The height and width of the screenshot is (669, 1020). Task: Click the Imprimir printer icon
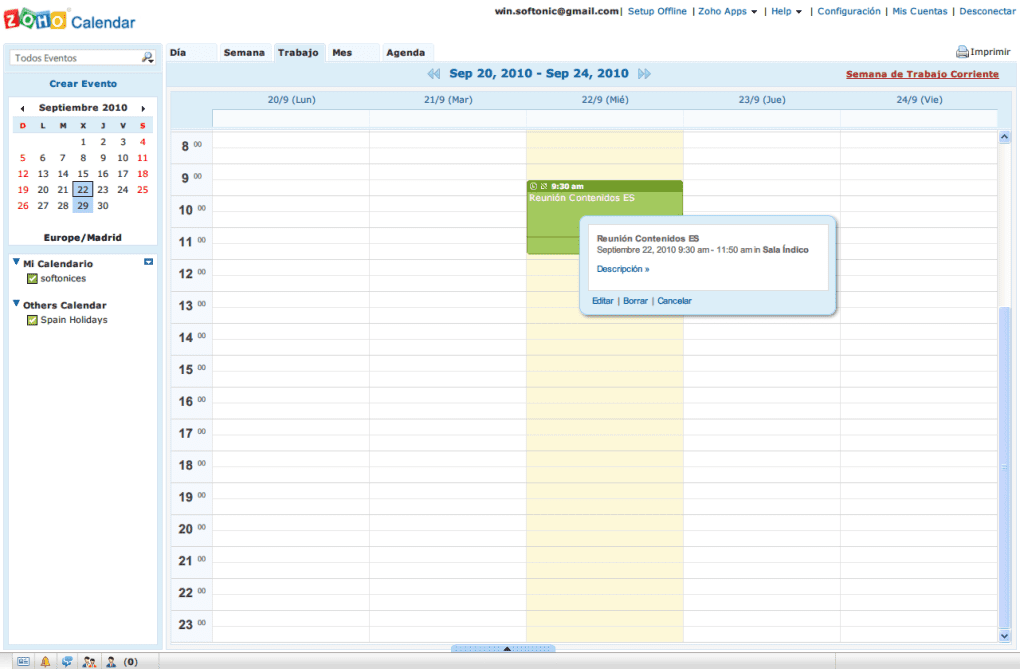(x=962, y=51)
